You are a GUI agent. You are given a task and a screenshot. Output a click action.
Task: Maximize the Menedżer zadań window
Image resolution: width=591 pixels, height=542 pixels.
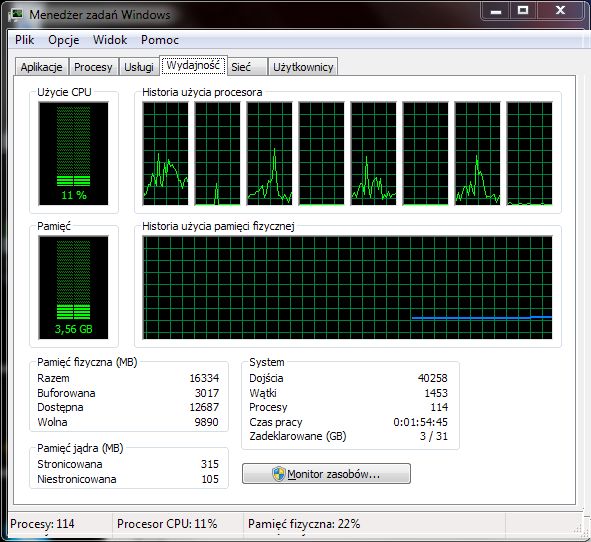[523, 11]
